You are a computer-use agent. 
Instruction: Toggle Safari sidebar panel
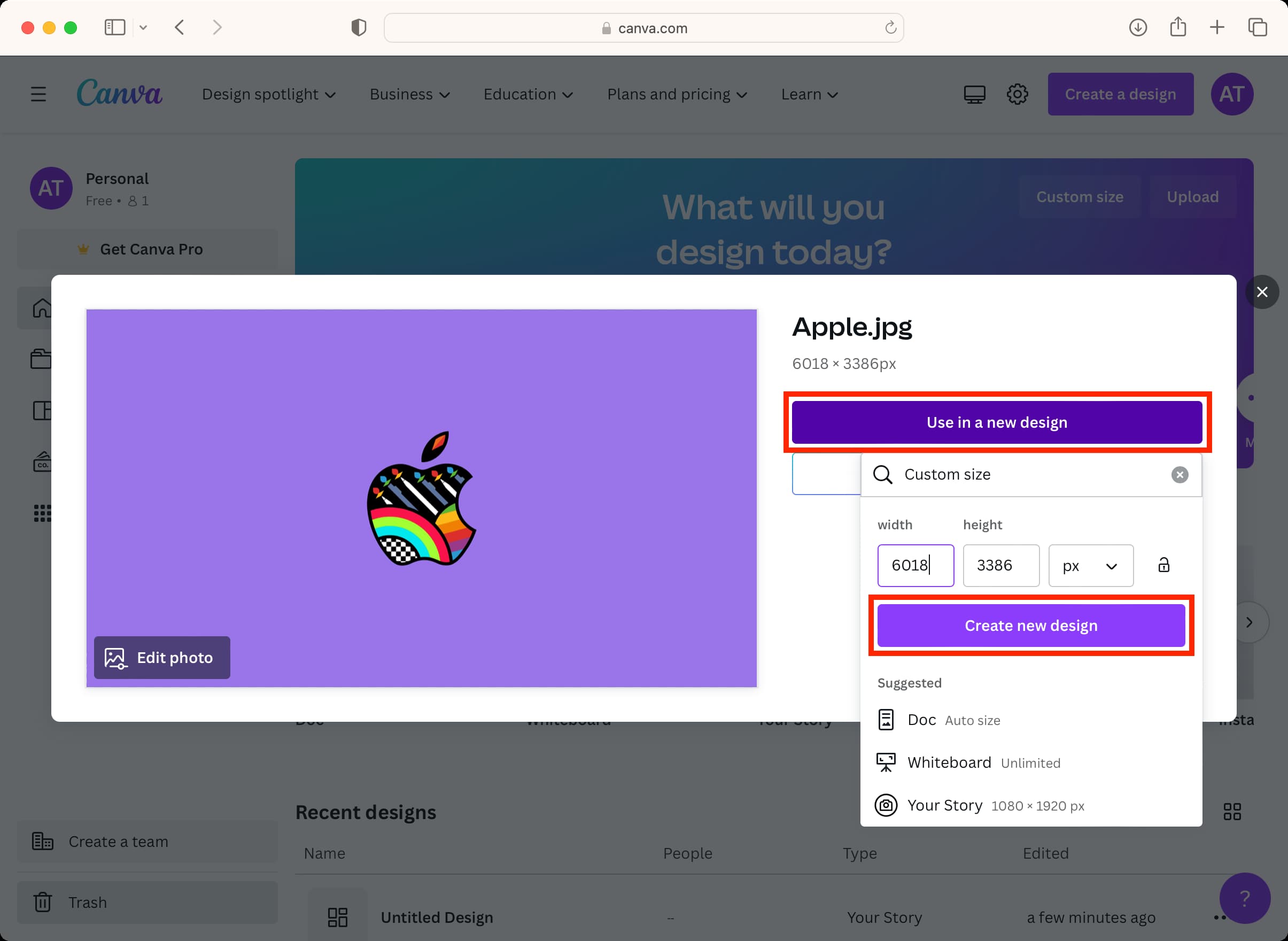(x=115, y=27)
